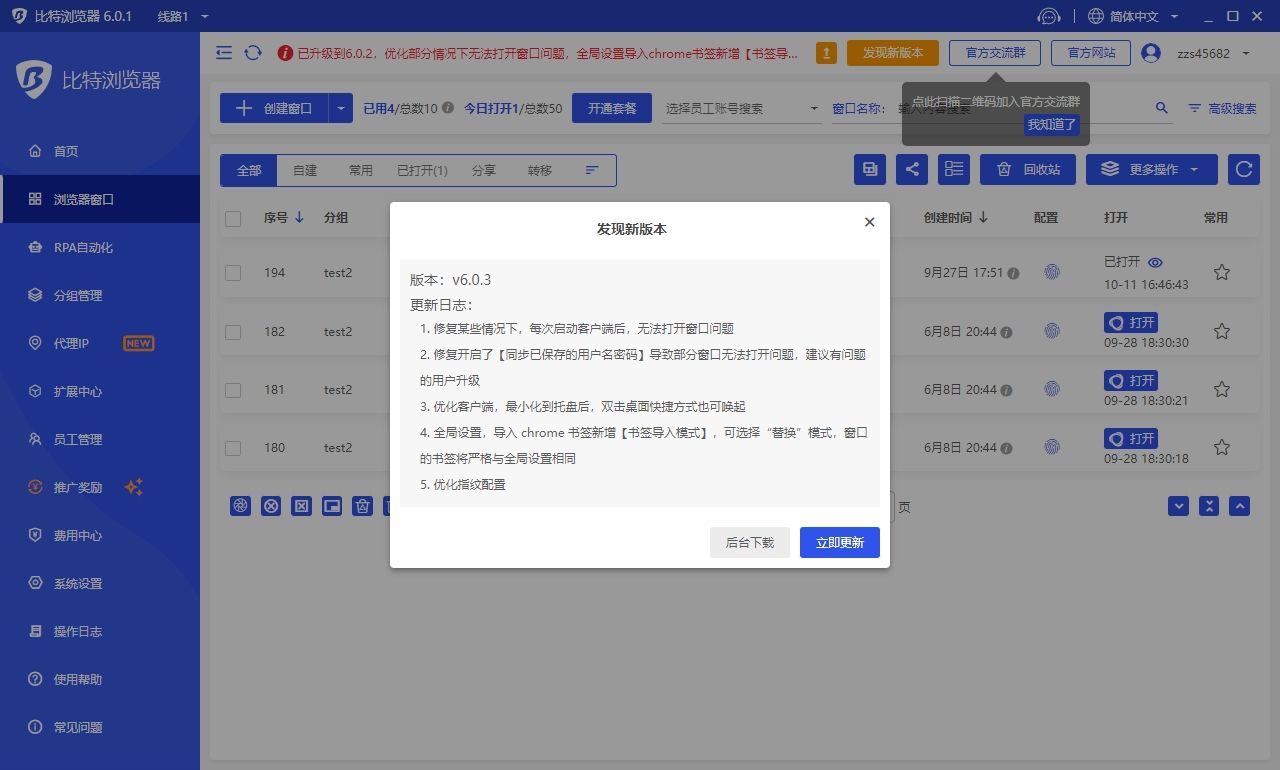Click the 后台下载 background download button
This screenshot has height=770, width=1280.
pos(749,542)
